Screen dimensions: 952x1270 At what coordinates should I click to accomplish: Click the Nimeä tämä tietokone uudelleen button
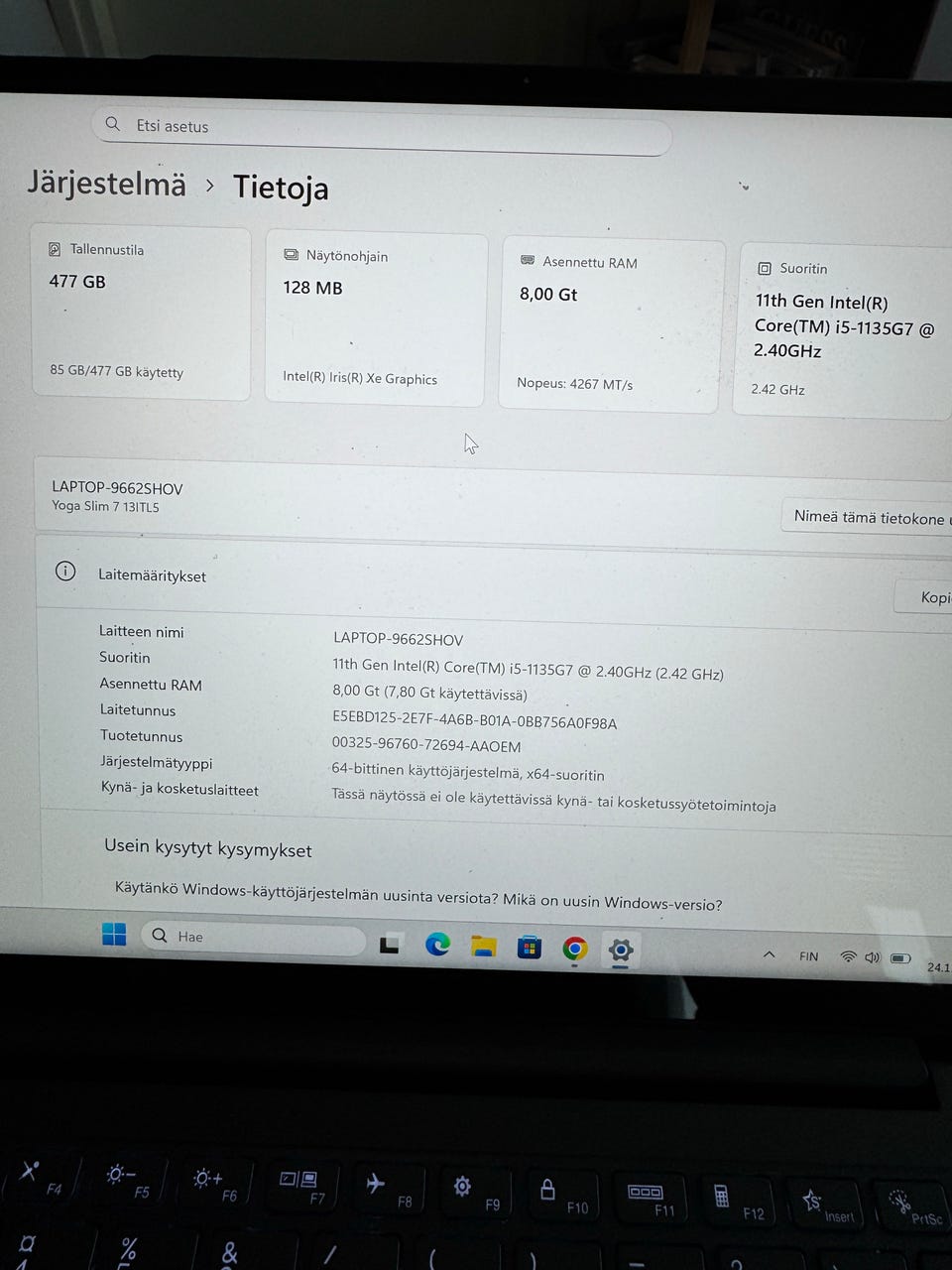coord(869,518)
